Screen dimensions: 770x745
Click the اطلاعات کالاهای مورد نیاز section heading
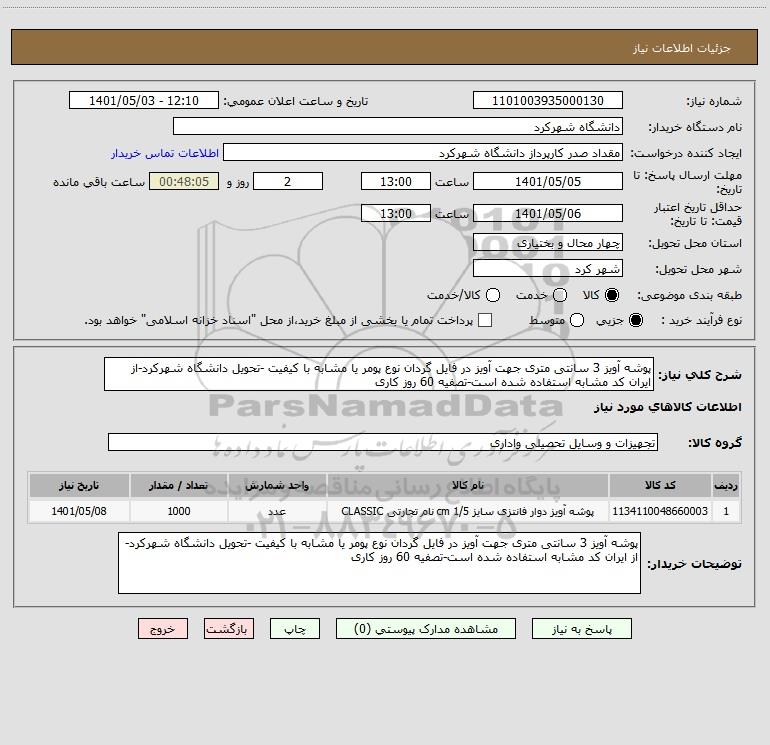(x=667, y=407)
